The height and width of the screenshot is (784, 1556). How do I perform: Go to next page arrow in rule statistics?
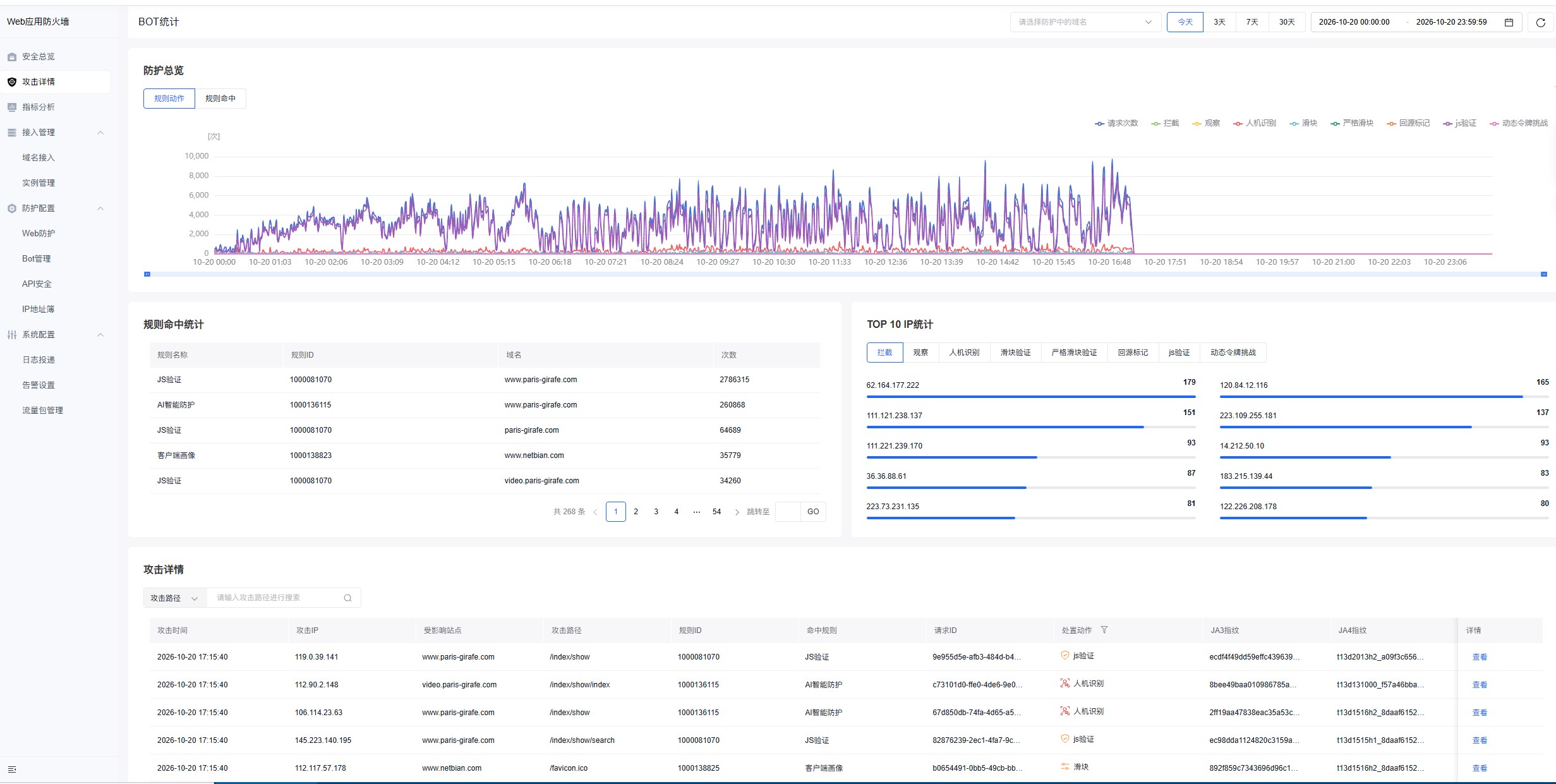click(737, 512)
